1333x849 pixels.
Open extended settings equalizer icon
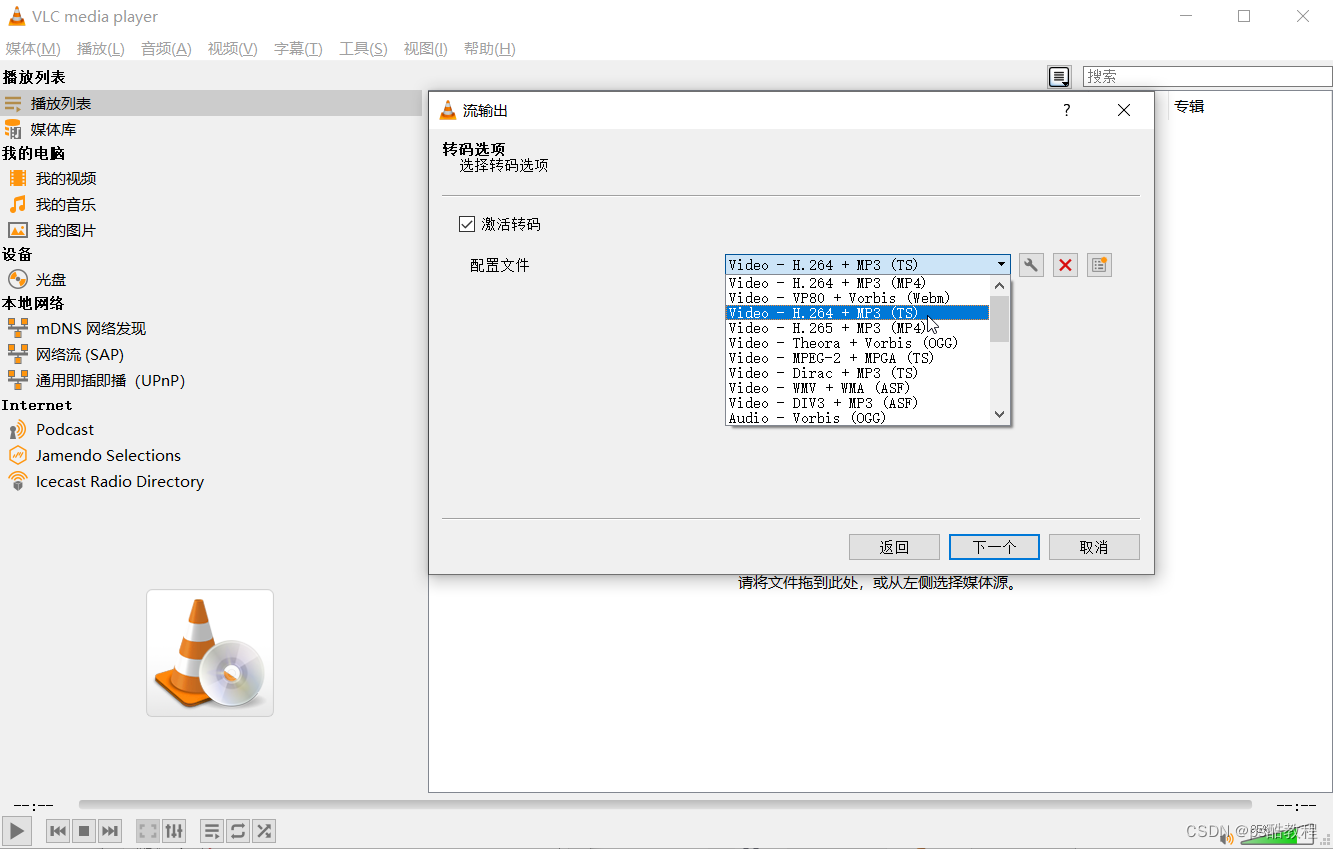pyautogui.click(x=174, y=830)
